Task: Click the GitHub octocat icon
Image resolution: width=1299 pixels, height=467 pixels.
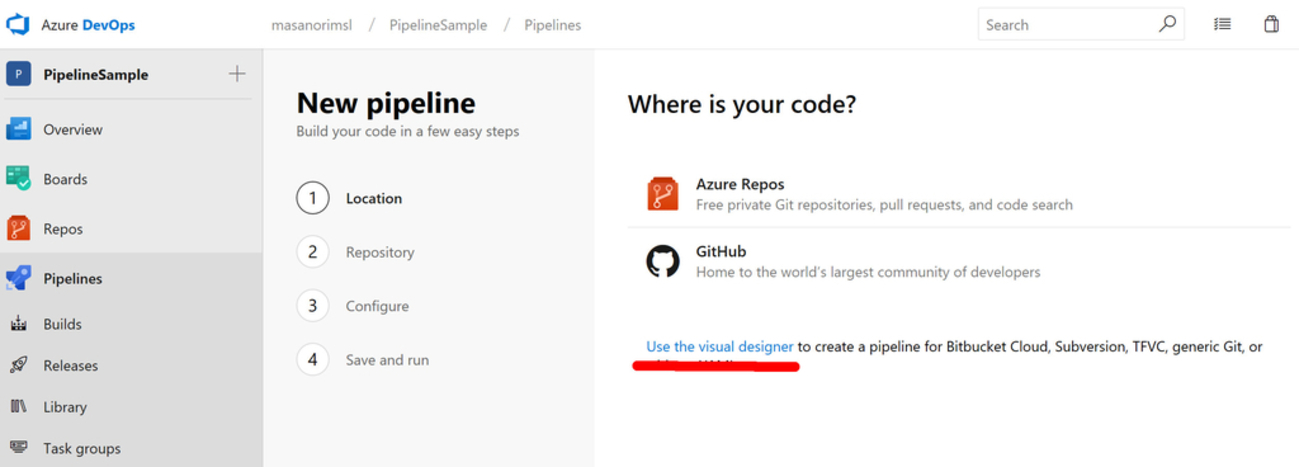Action: tap(663, 261)
